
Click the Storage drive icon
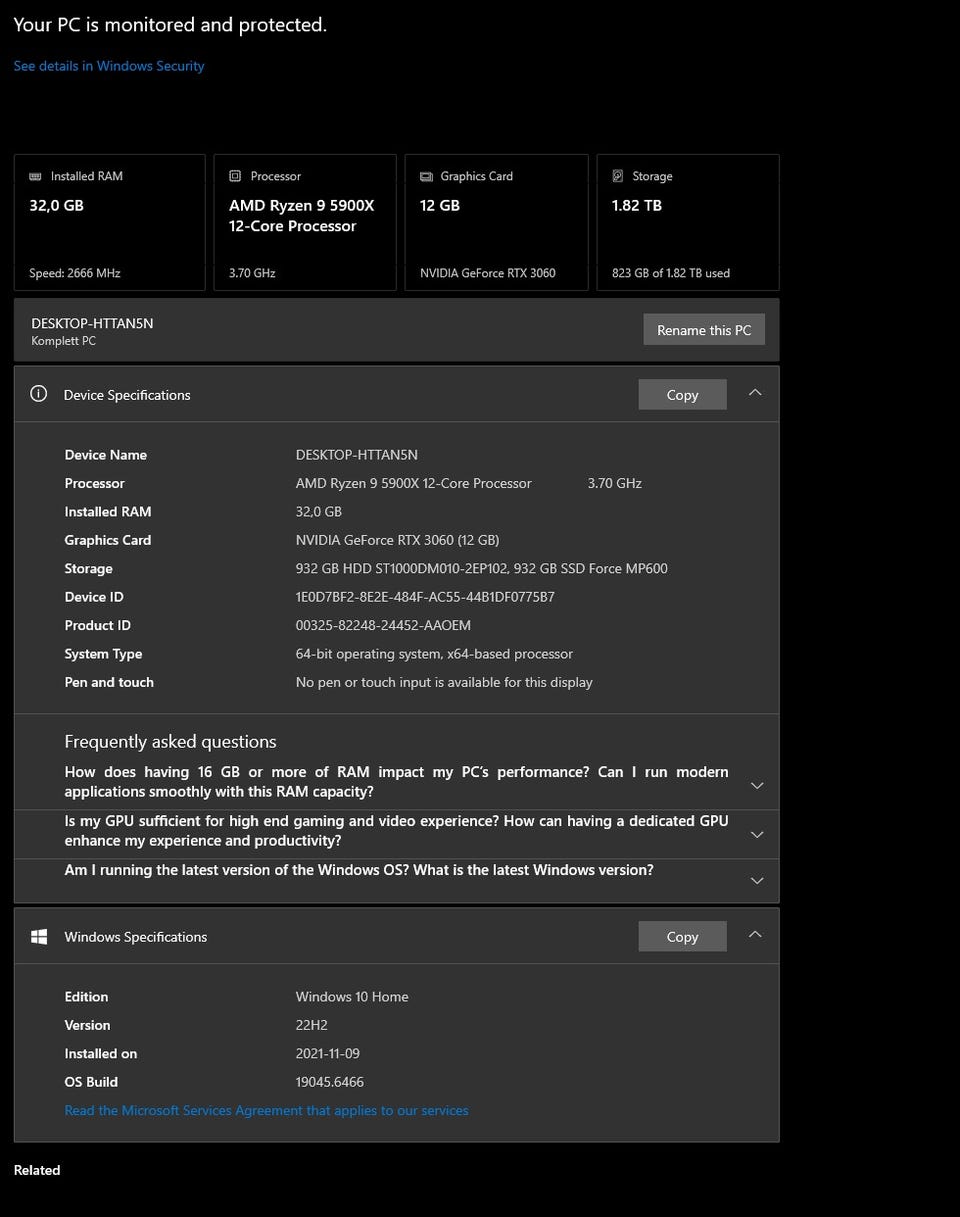pyautogui.click(x=618, y=176)
